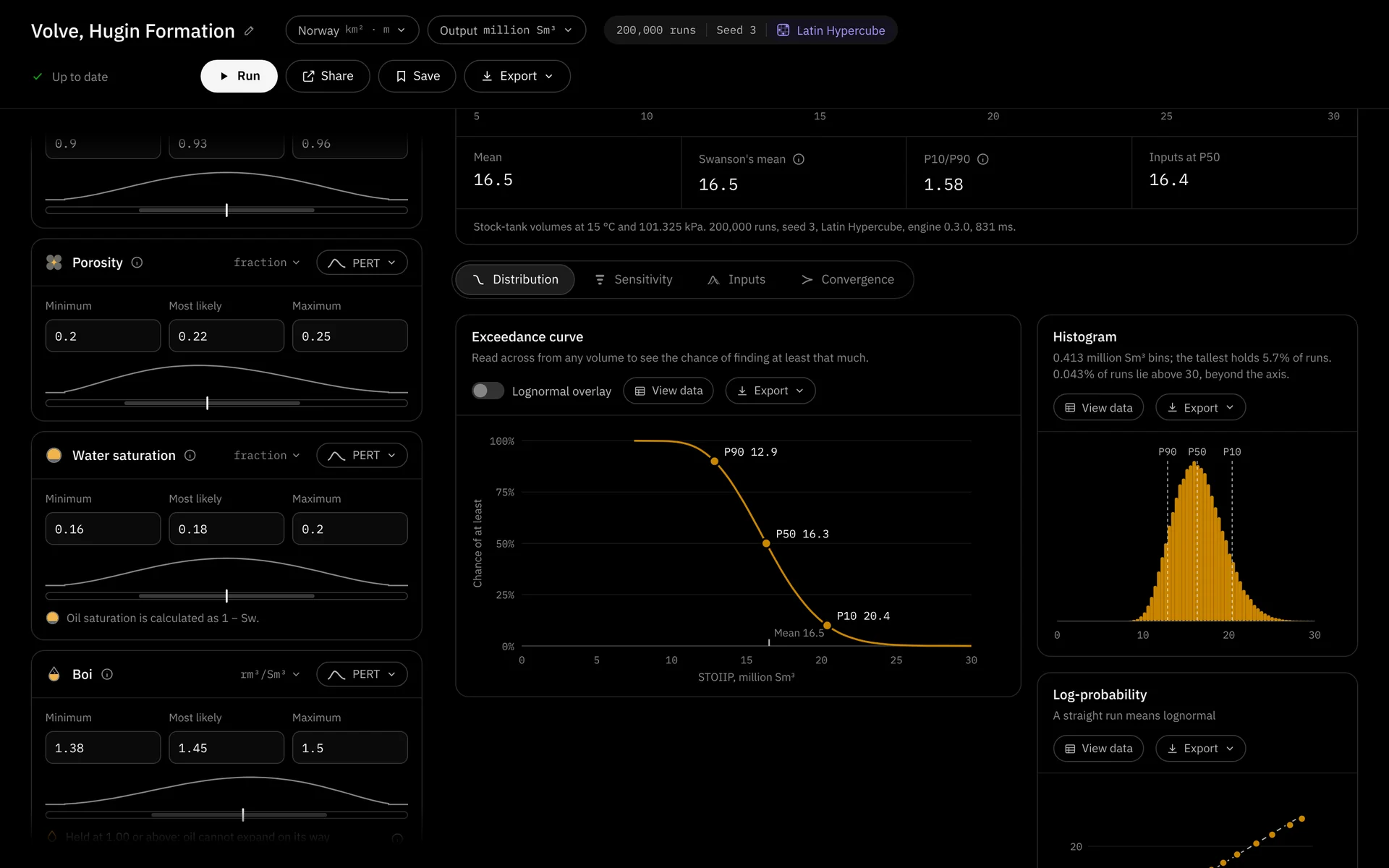Open Porosity fraction unit dropdown
The width and height of the screenshot is (1389, 868).
[267, 263]
